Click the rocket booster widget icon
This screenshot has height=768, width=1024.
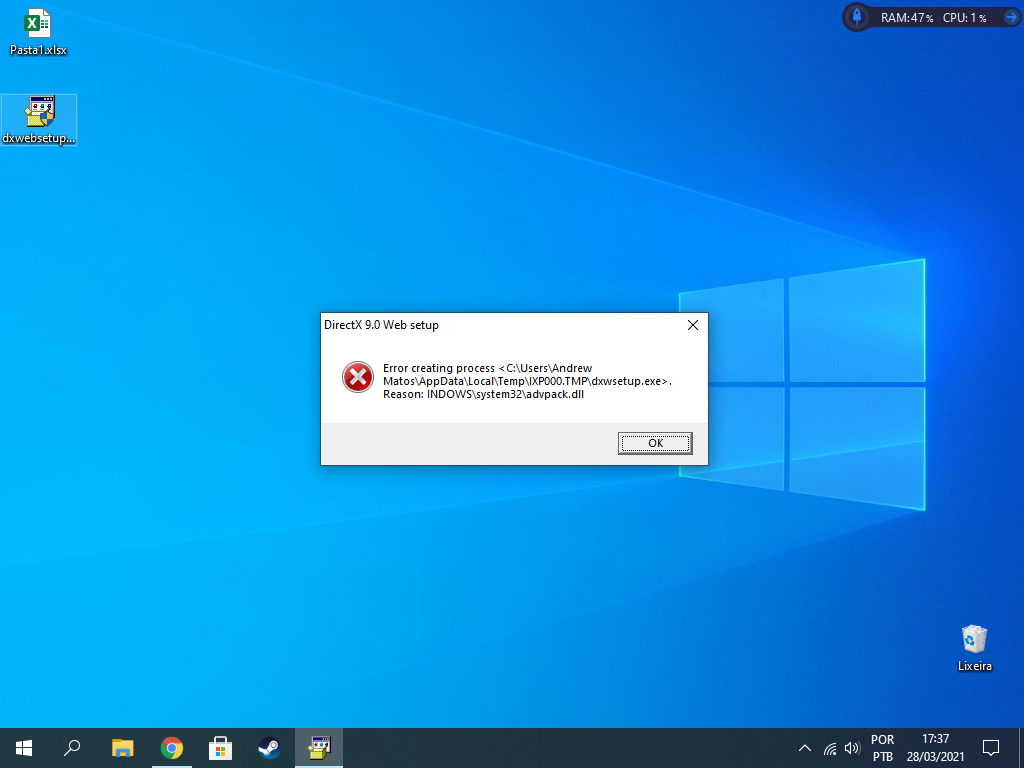857,18
